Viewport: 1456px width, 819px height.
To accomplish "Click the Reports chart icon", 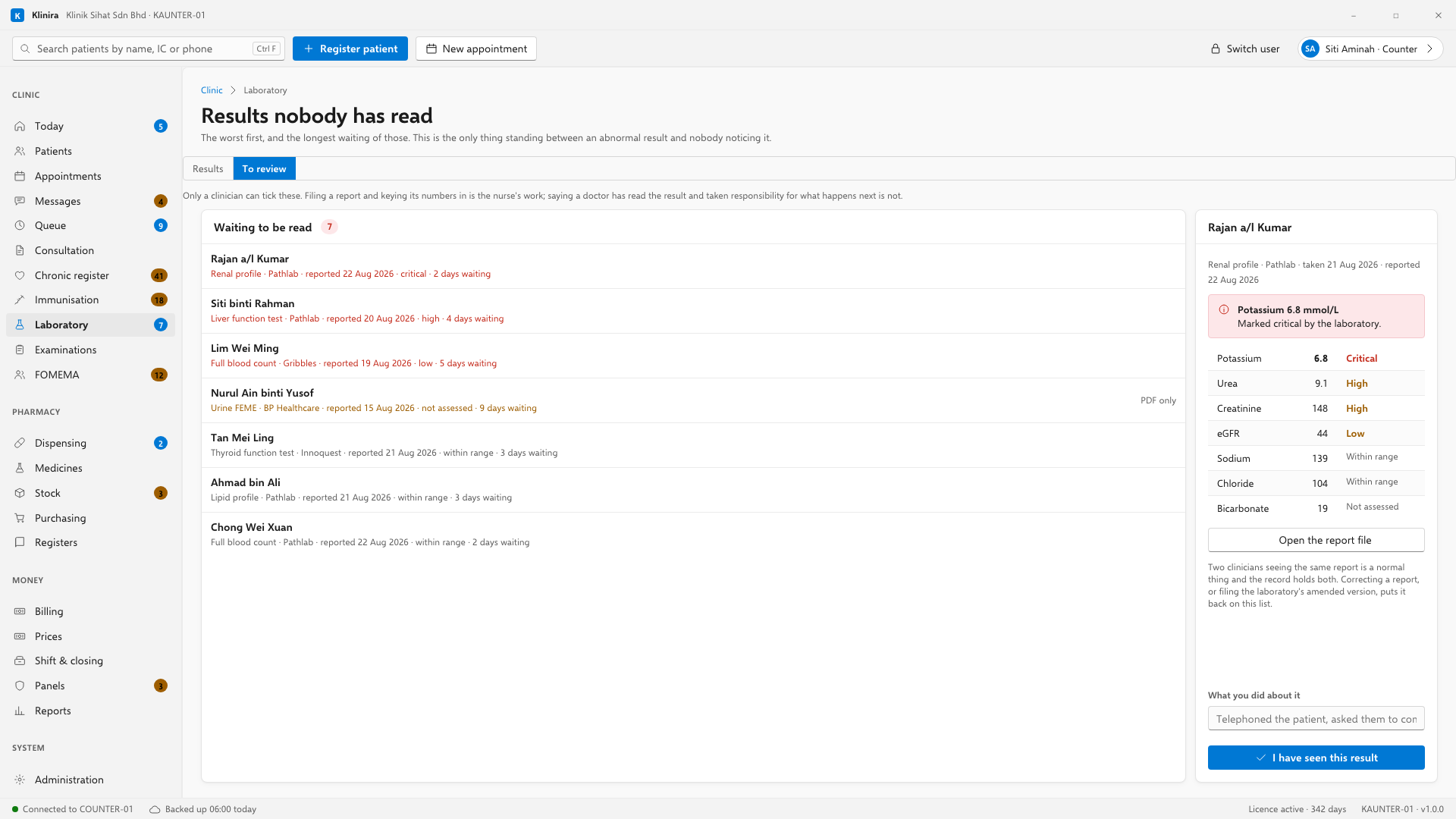I will (x=20, y=711).
